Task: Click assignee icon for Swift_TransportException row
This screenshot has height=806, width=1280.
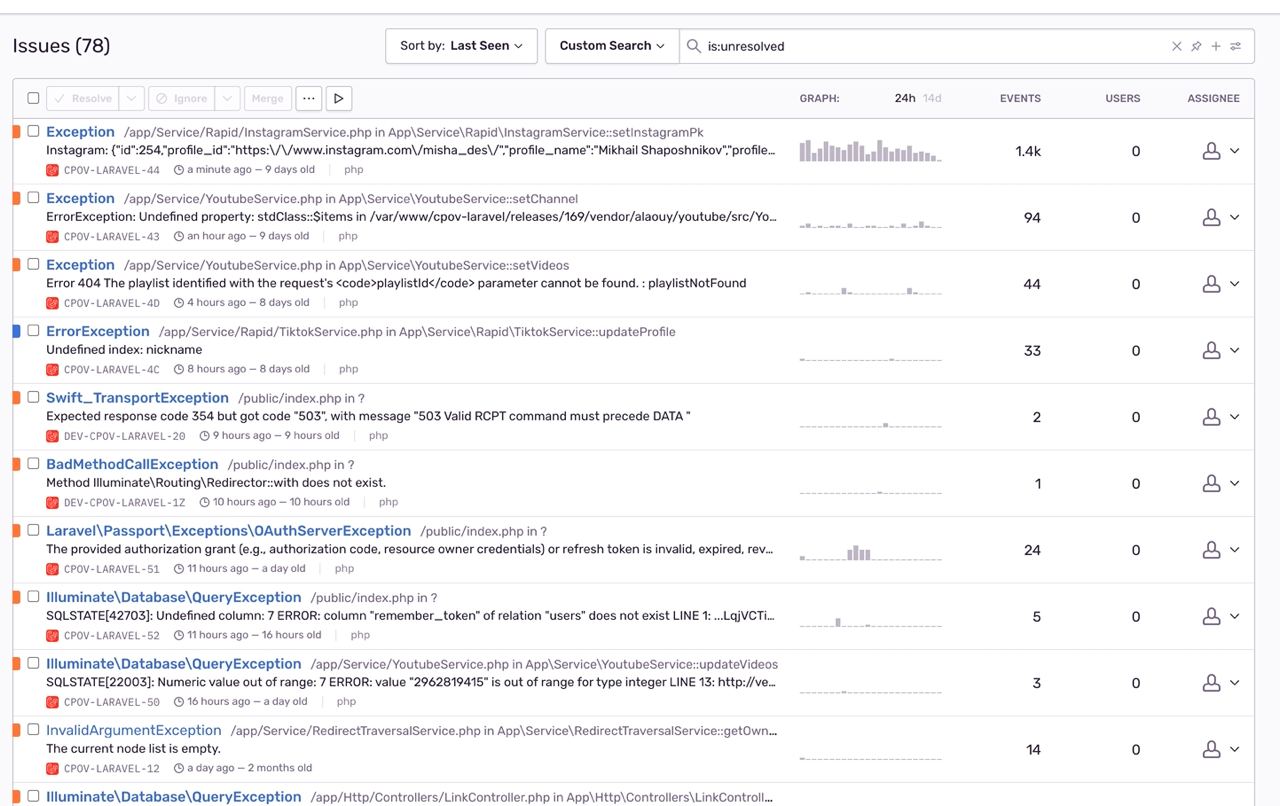Action: 1211,417
